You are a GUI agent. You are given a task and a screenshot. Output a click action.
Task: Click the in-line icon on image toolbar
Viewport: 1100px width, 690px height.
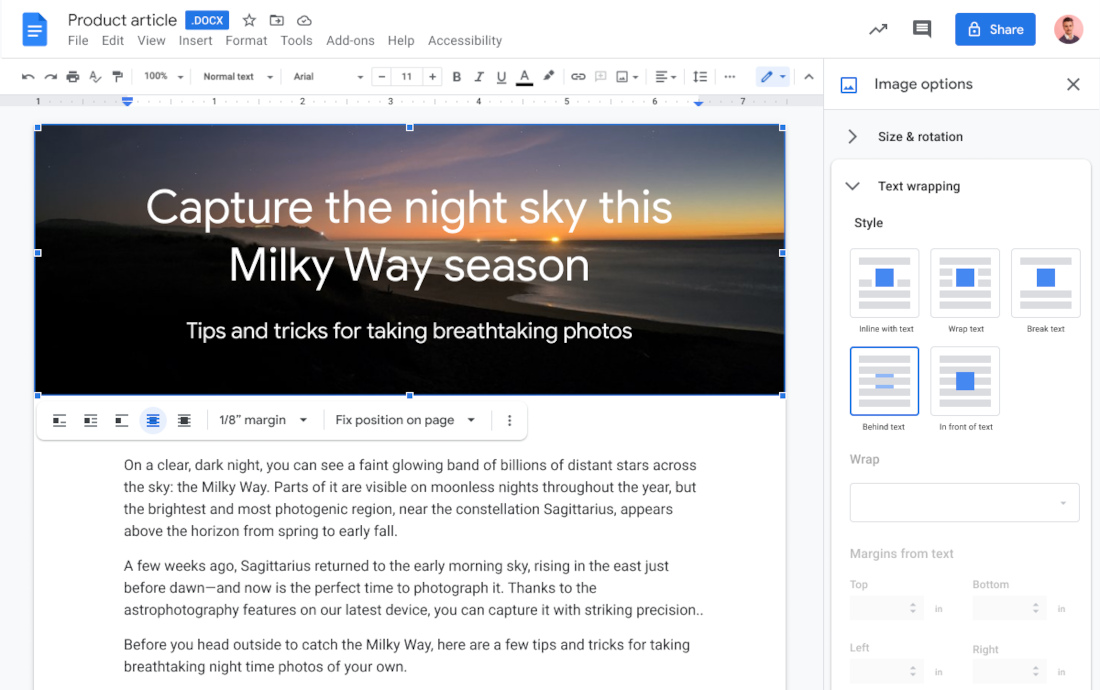coord(60,421)
